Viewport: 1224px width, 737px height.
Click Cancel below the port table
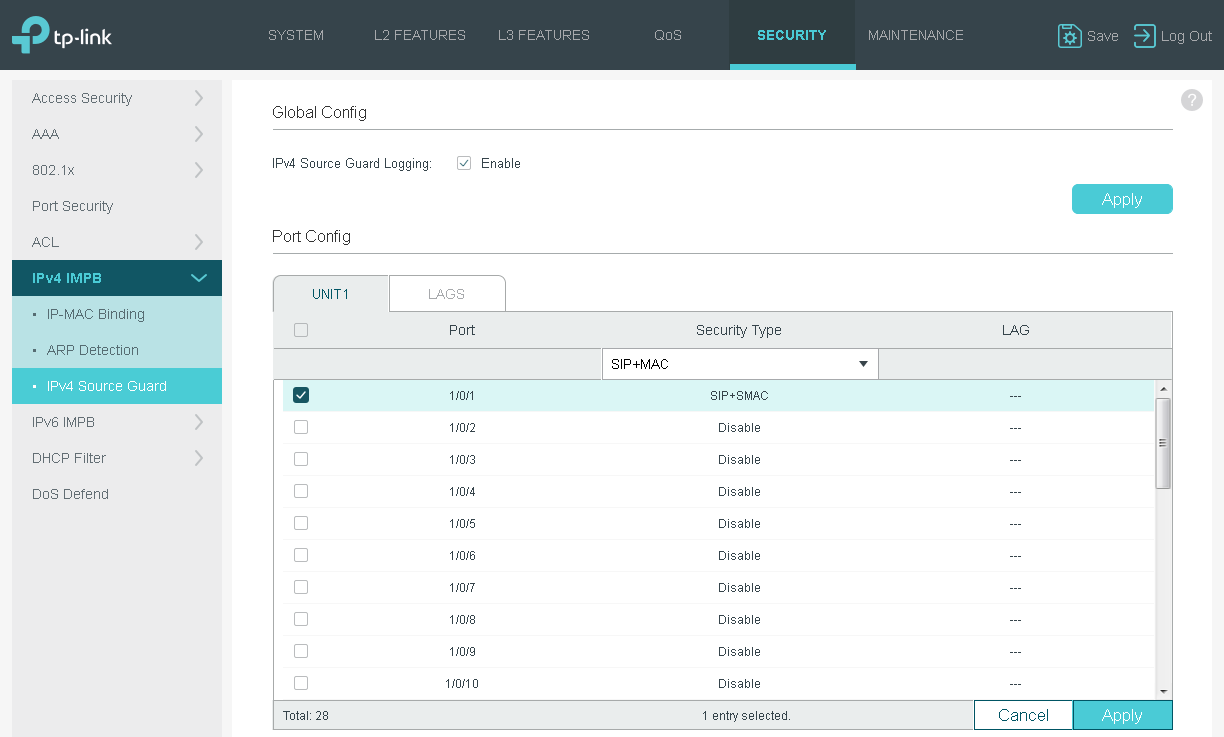click(1023, 715)
